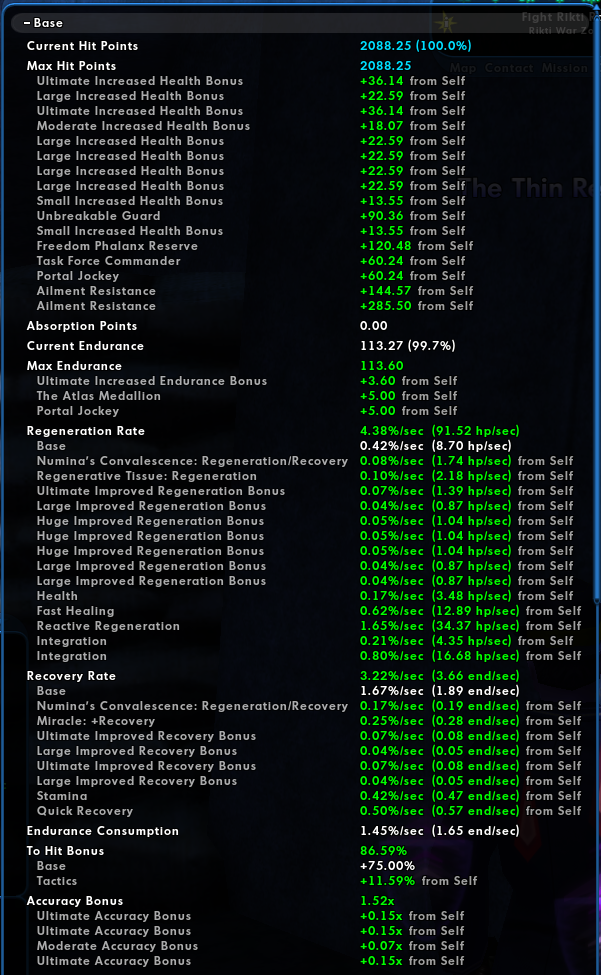Screen dimensions: 601x975
Task: Select the Current Endurance row label
Action: 85,346
